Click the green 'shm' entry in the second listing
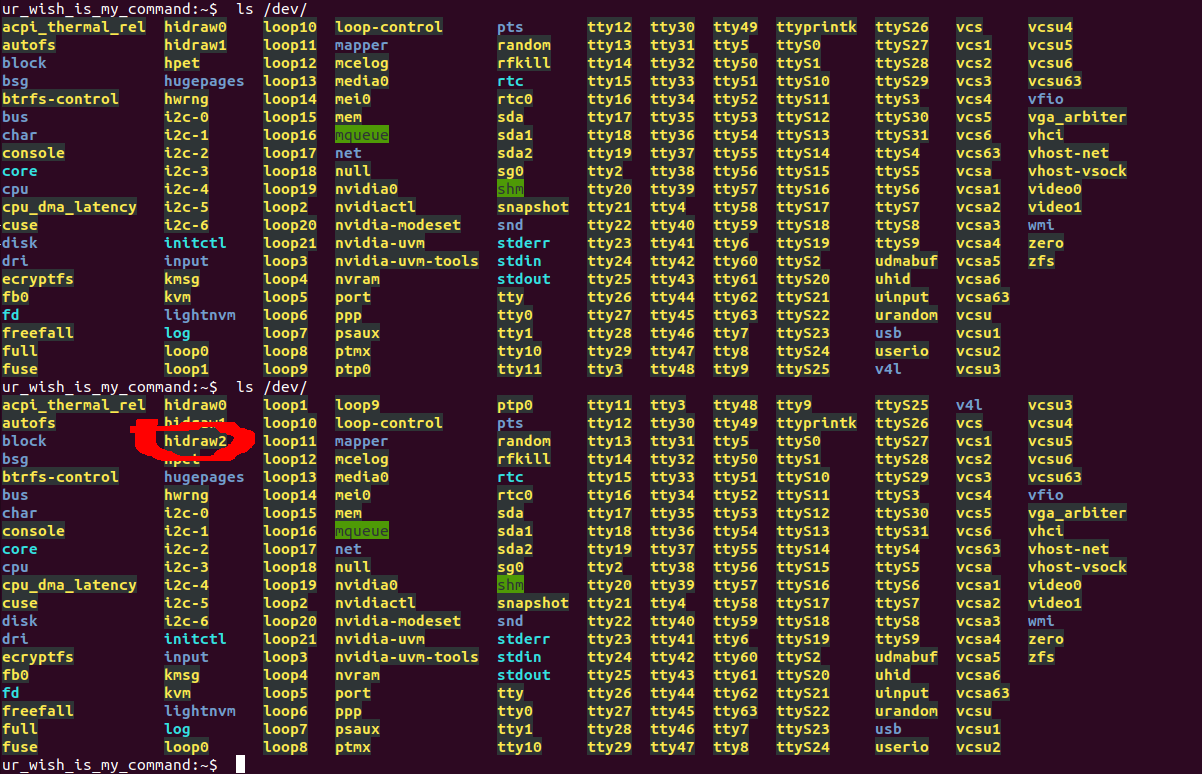Screen dimensions: 1202x774 tap(510, 585)
